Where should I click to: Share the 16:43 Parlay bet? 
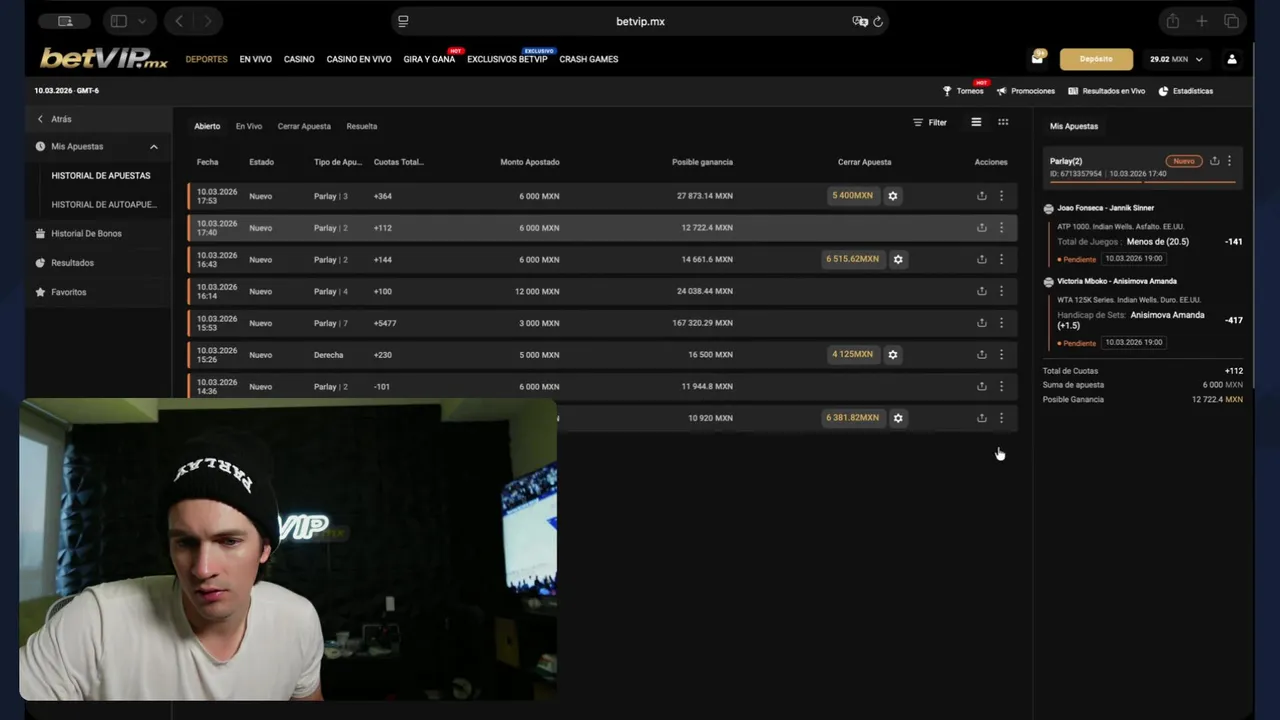(982, 259)
